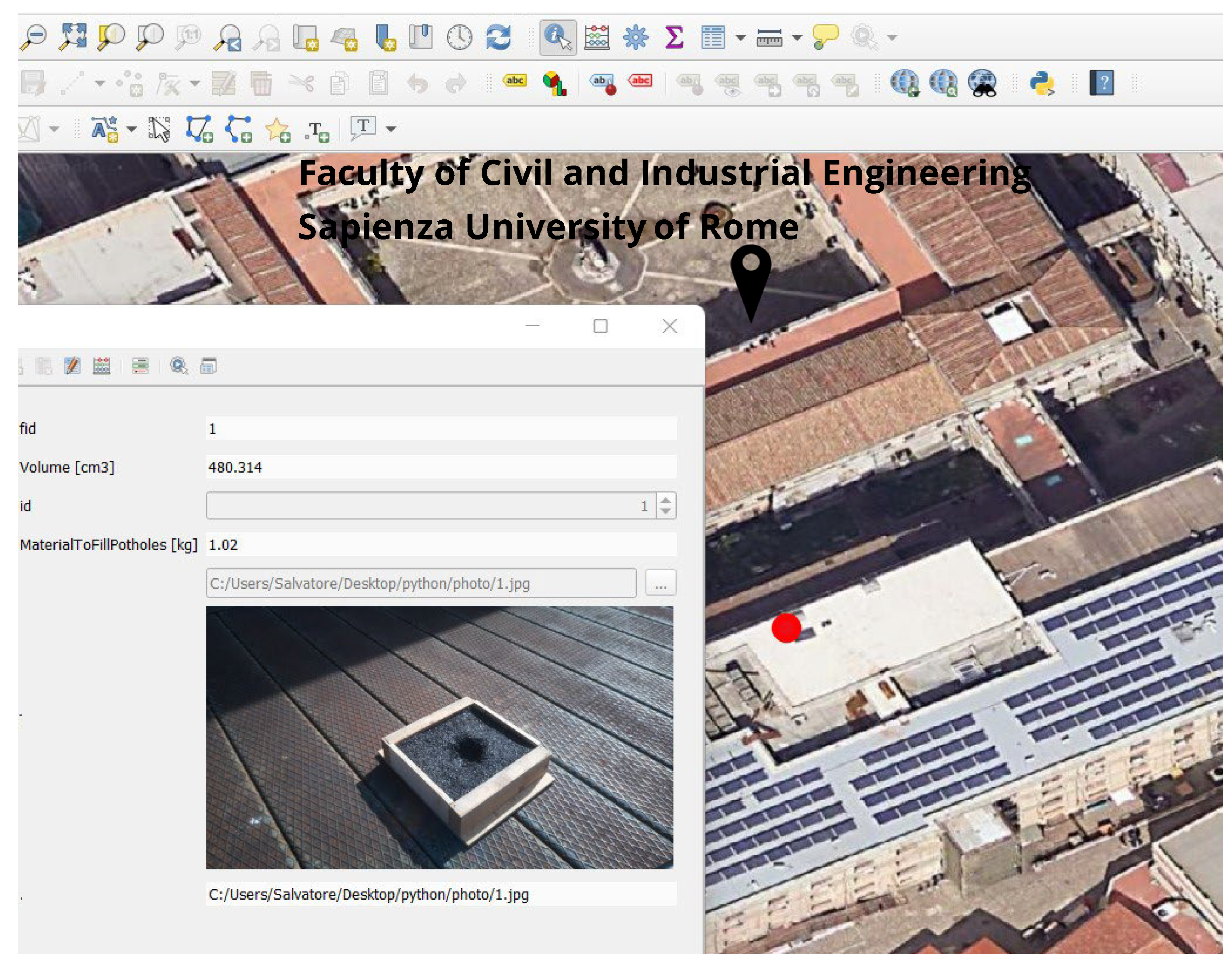The height and width of the screenshot is (968, 1232).
Task: Click the browse button beside photo path
Action: tap(660, 583)
